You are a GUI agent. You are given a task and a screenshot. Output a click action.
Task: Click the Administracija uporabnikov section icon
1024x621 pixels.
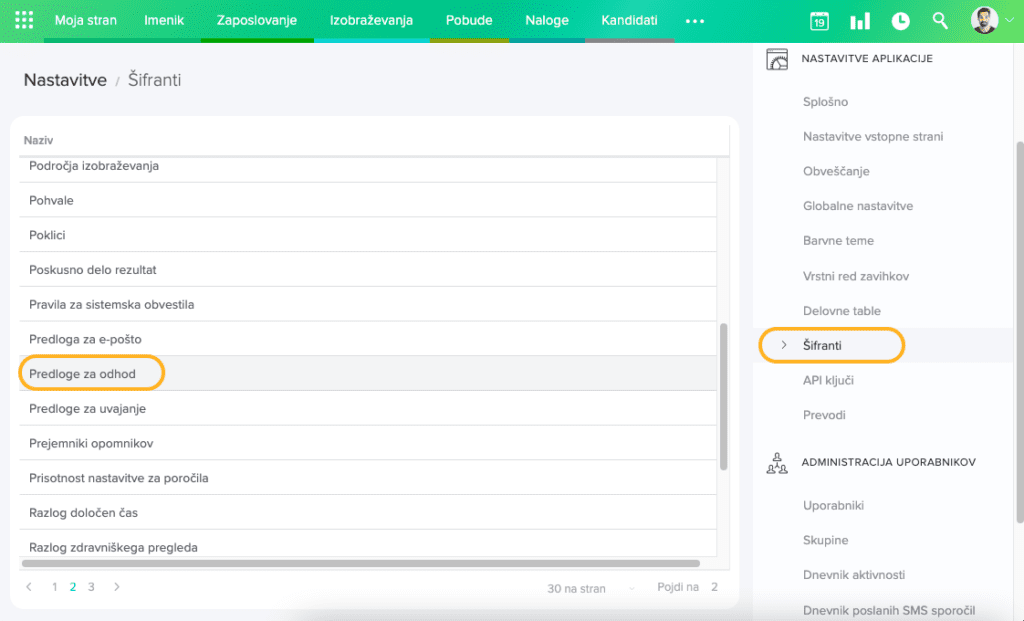coord(777,463)
